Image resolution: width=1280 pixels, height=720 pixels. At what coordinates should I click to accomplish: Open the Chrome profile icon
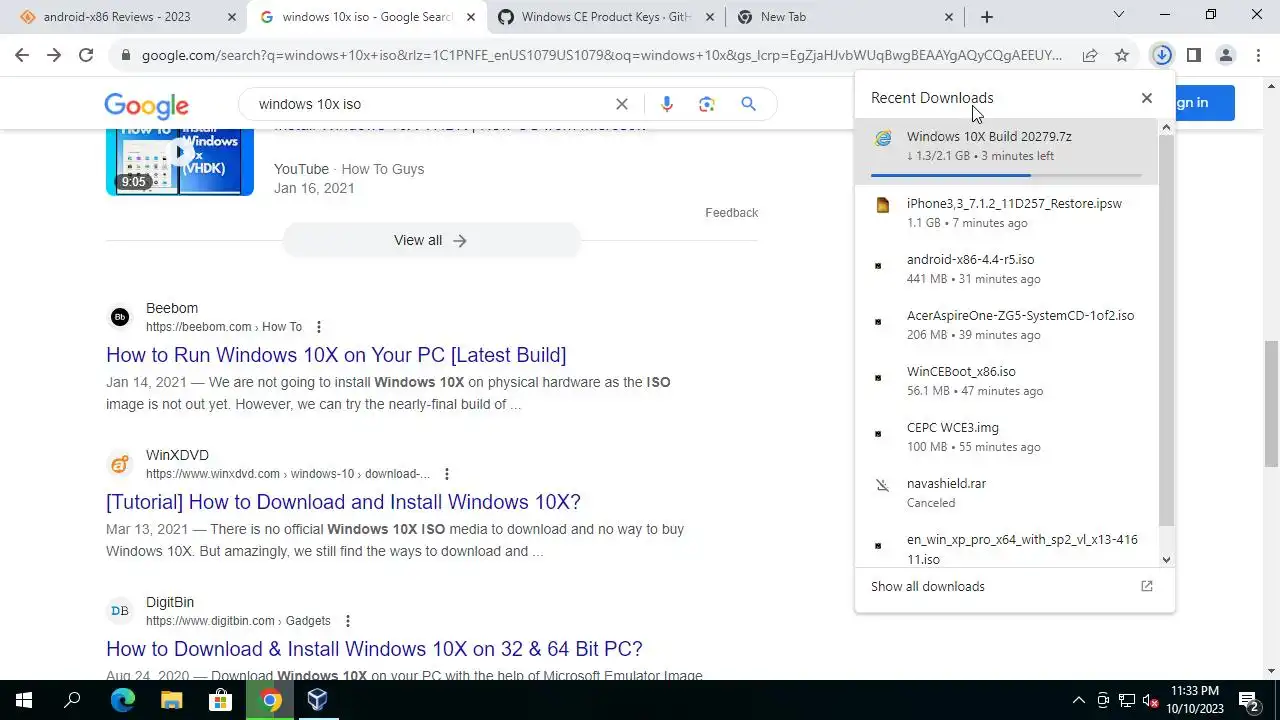coord(1226,56)
